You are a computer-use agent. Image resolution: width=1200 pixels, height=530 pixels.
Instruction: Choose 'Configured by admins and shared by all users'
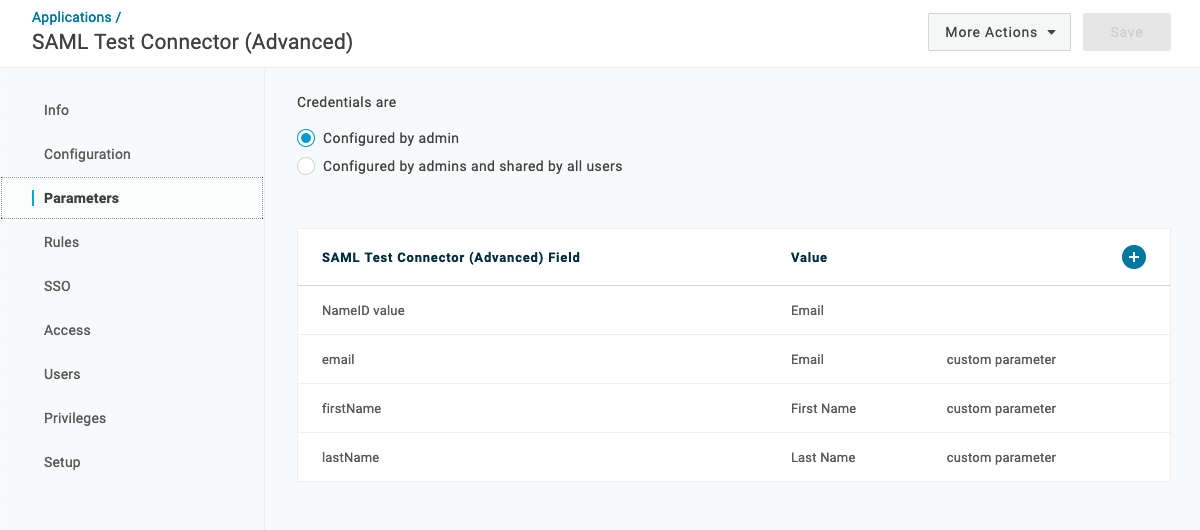pyautogui.click(x=306, y=166)
